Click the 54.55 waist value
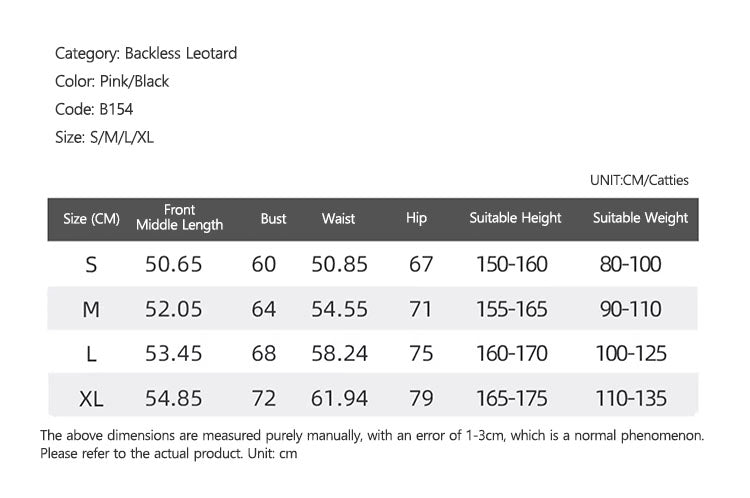This screenshot has width=750, height=498. click(x=340, y=309)
